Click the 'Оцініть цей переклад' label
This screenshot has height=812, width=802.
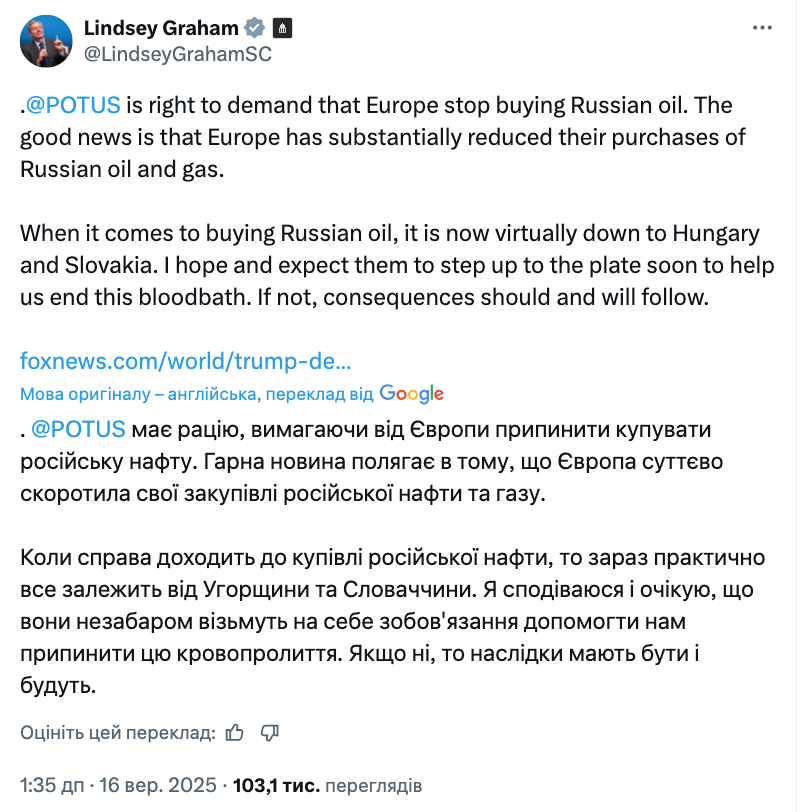click(118, 733)
